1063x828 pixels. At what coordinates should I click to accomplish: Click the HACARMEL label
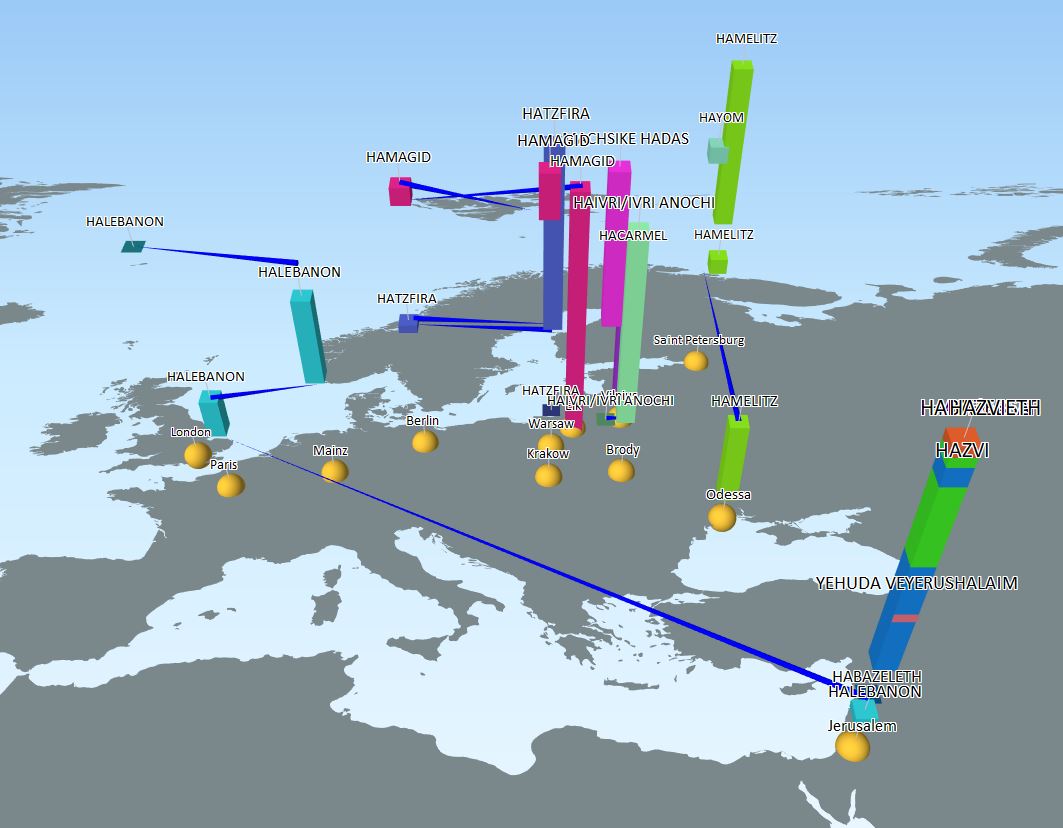click(633, 235)
